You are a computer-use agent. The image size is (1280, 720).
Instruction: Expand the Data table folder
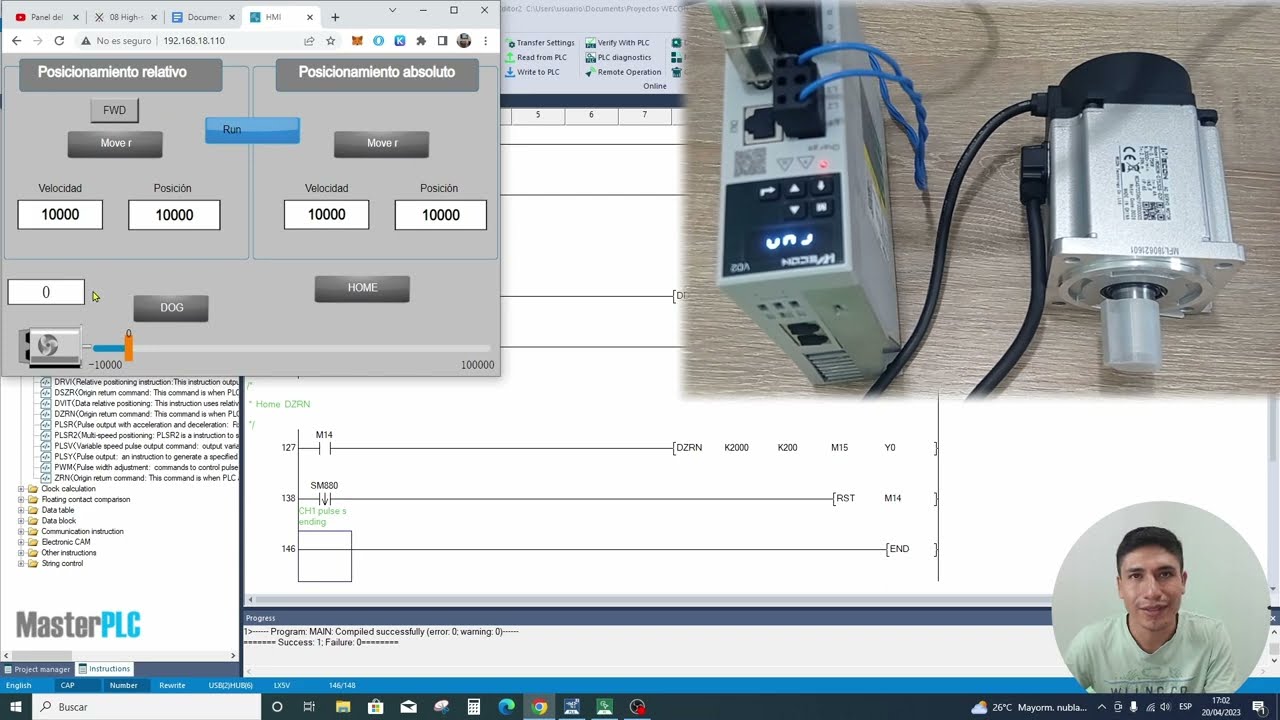click(x=21, y=510)
